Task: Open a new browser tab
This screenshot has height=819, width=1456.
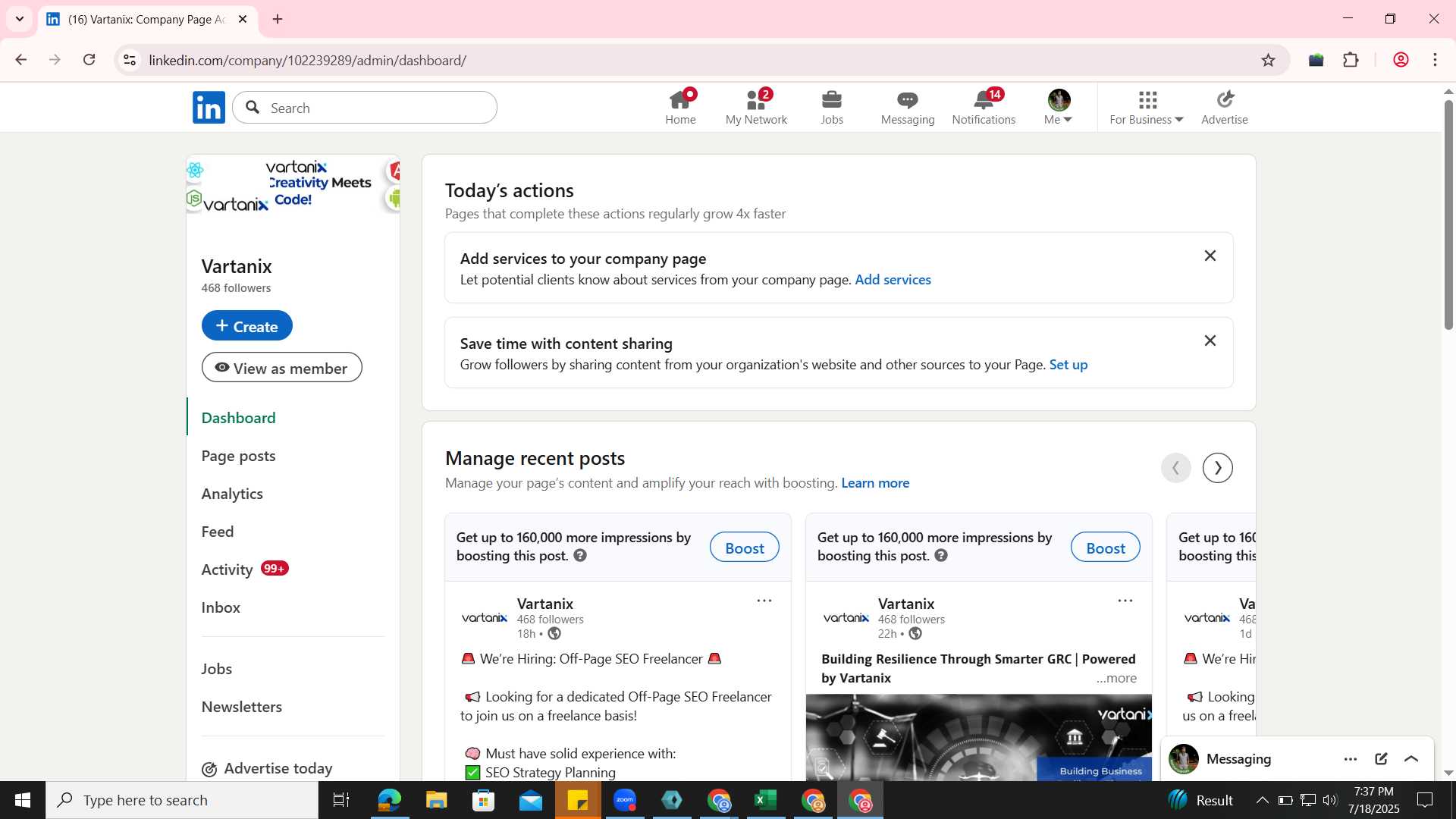Action: coord(278,19)
